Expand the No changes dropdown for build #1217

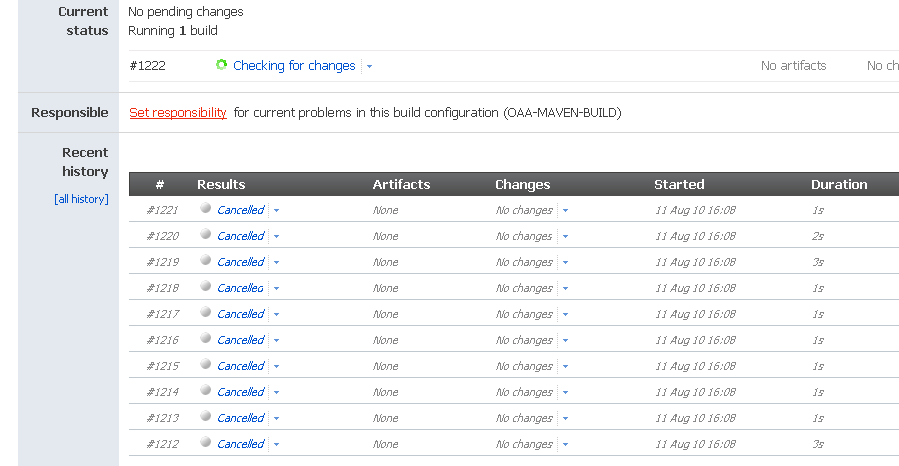pos(565,314)
